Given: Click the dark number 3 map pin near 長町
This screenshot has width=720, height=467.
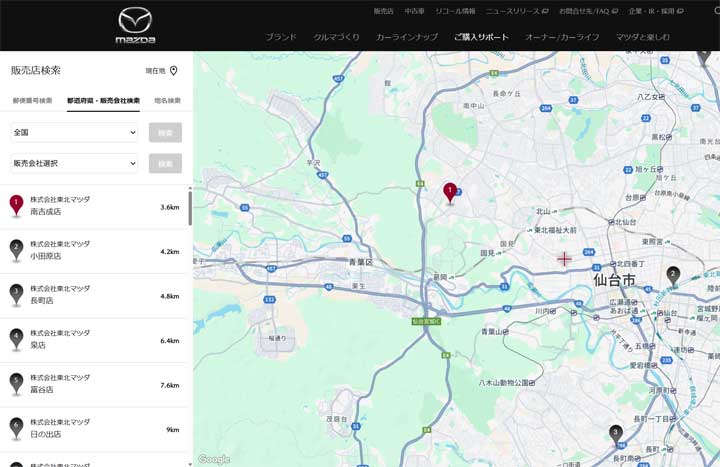Looking at the screenshot, I should (616, 435).
